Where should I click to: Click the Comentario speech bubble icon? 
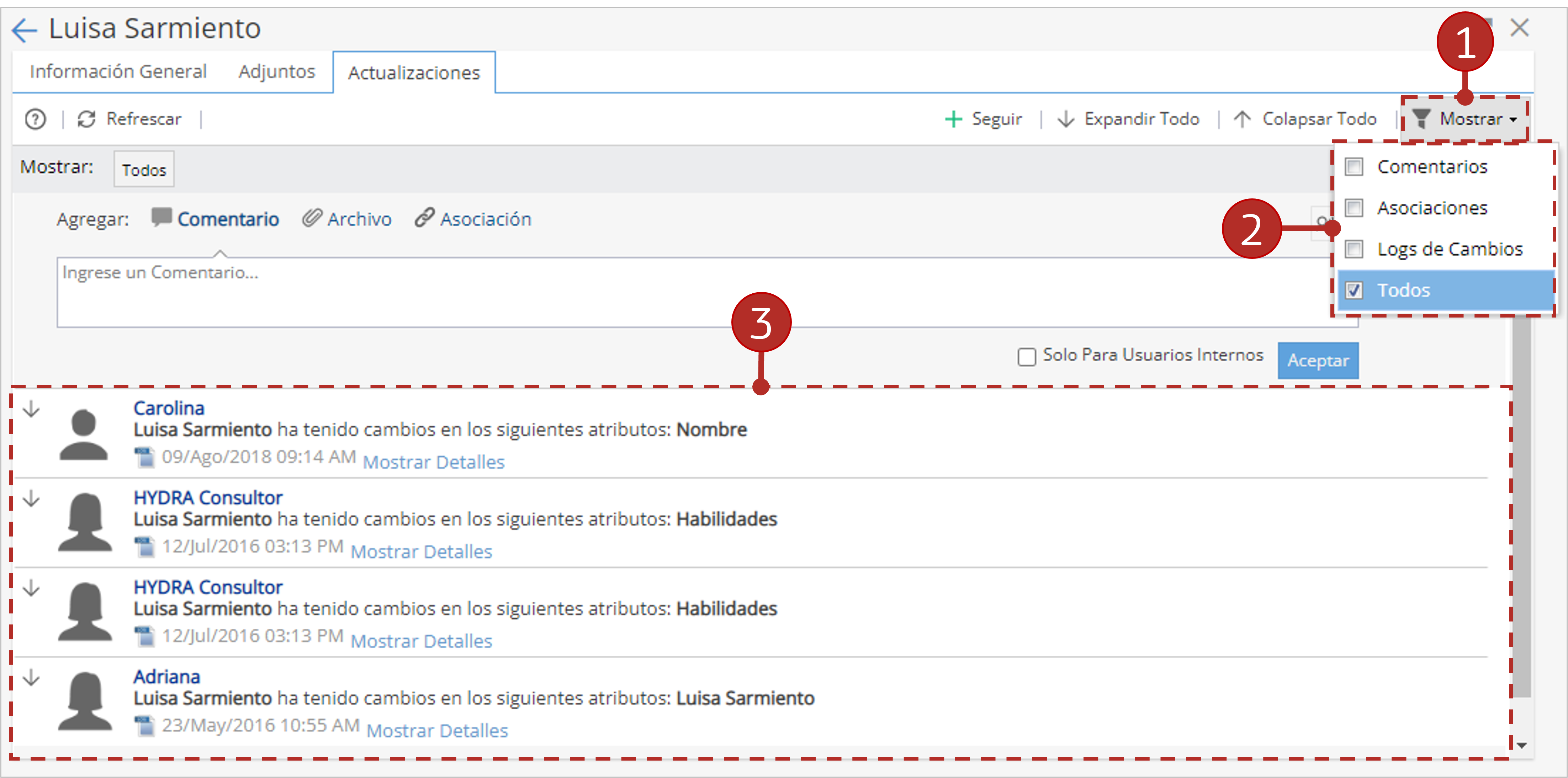tap(161, 217)
